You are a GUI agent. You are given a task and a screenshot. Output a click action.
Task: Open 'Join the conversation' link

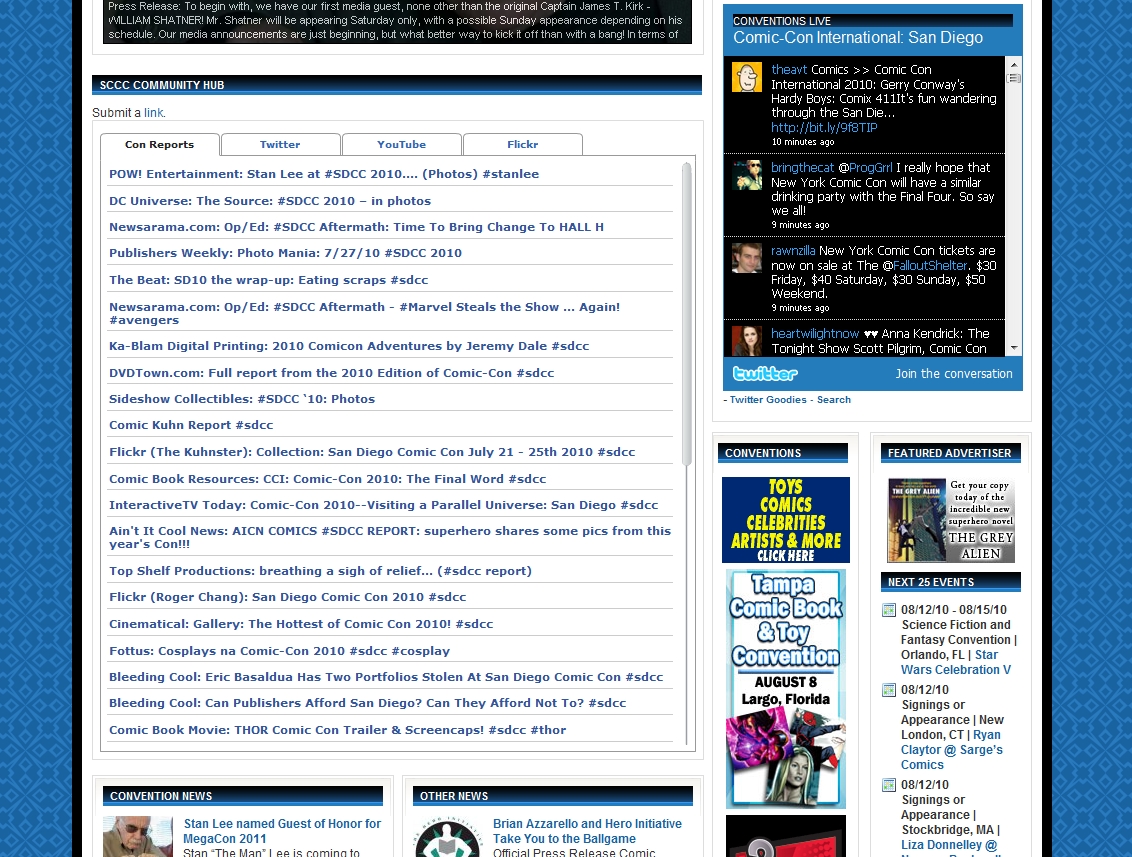click(x=953, y=374)
